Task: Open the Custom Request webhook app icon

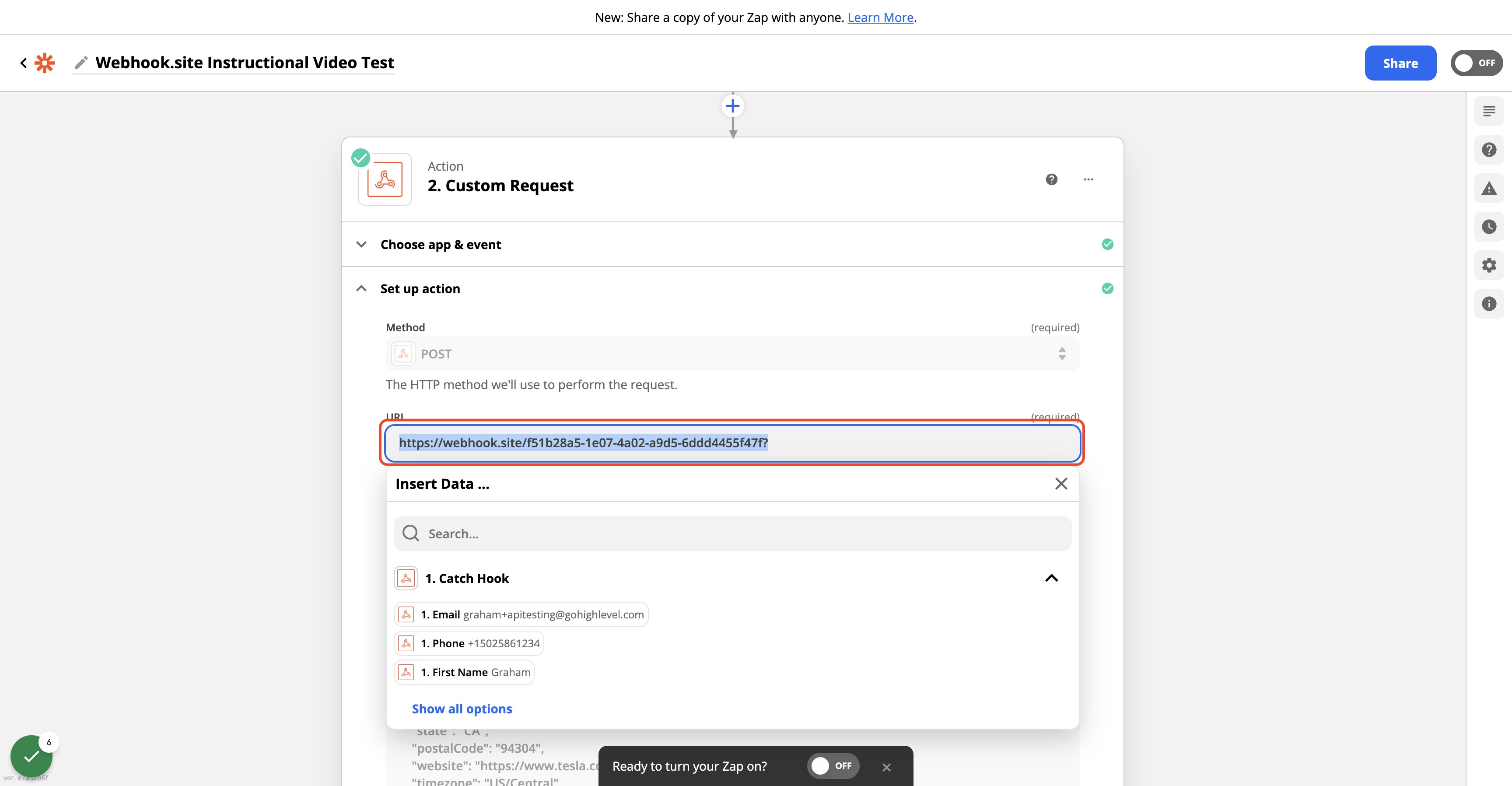Action: [x=385, y=179]
